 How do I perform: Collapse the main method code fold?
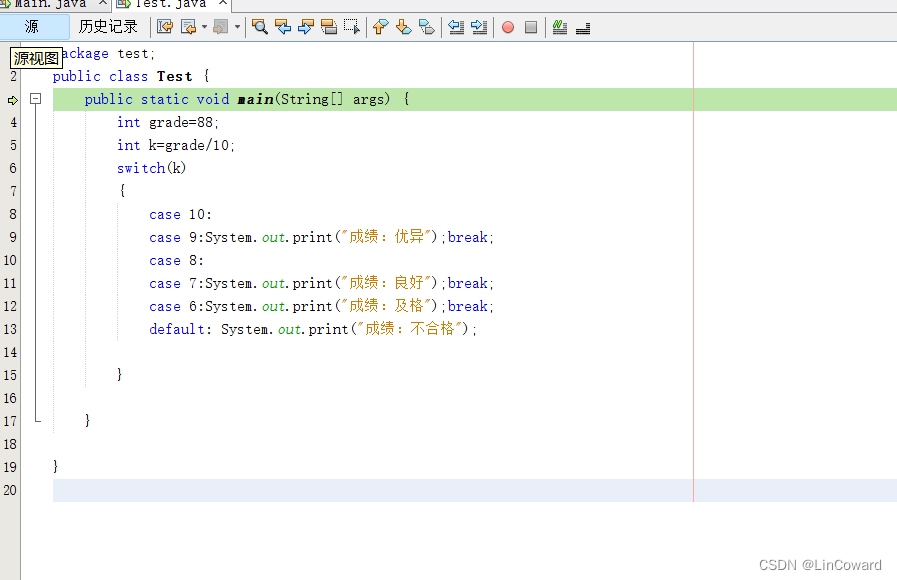[x=35, y=99]
